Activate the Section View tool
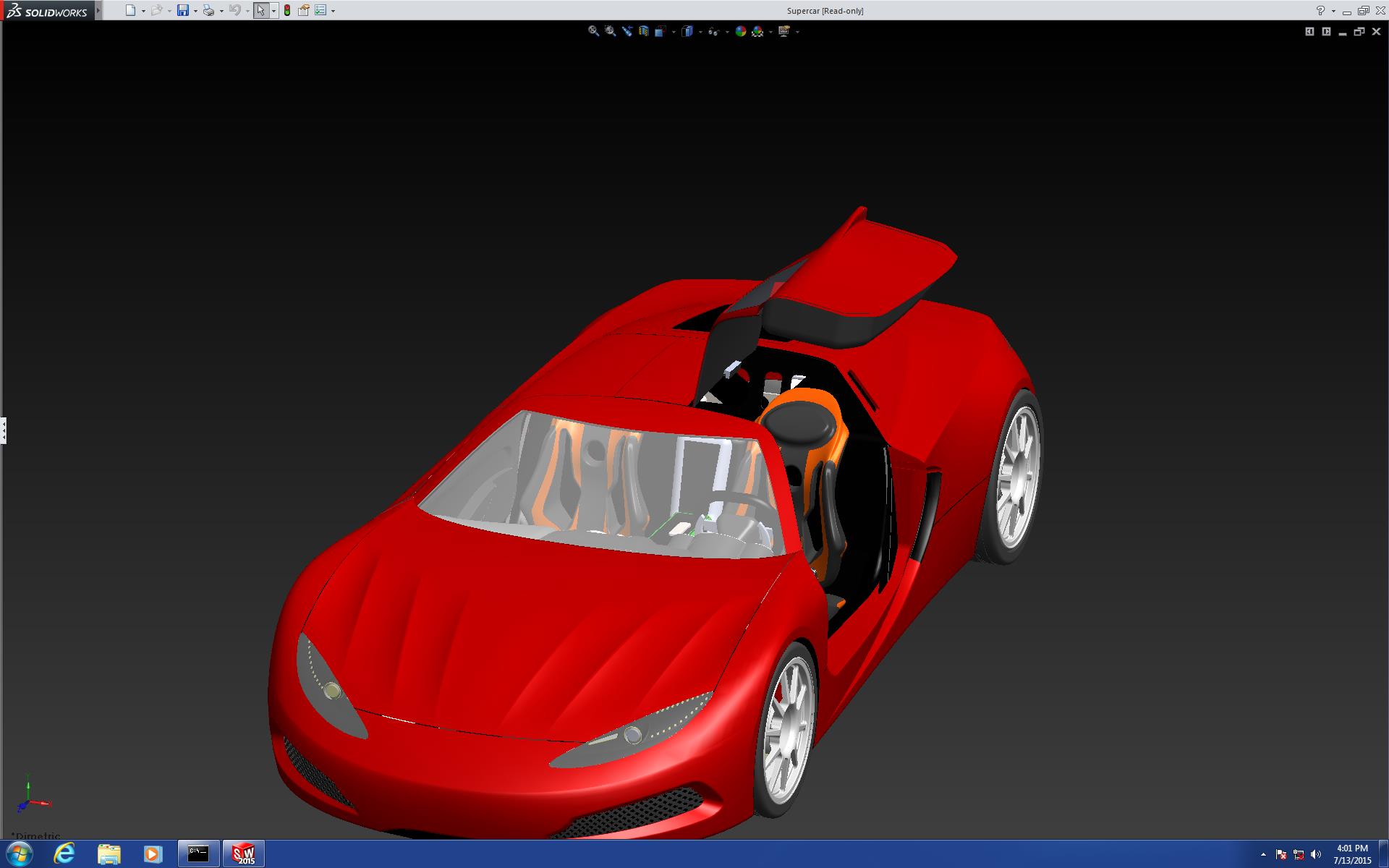 point(643,31)
